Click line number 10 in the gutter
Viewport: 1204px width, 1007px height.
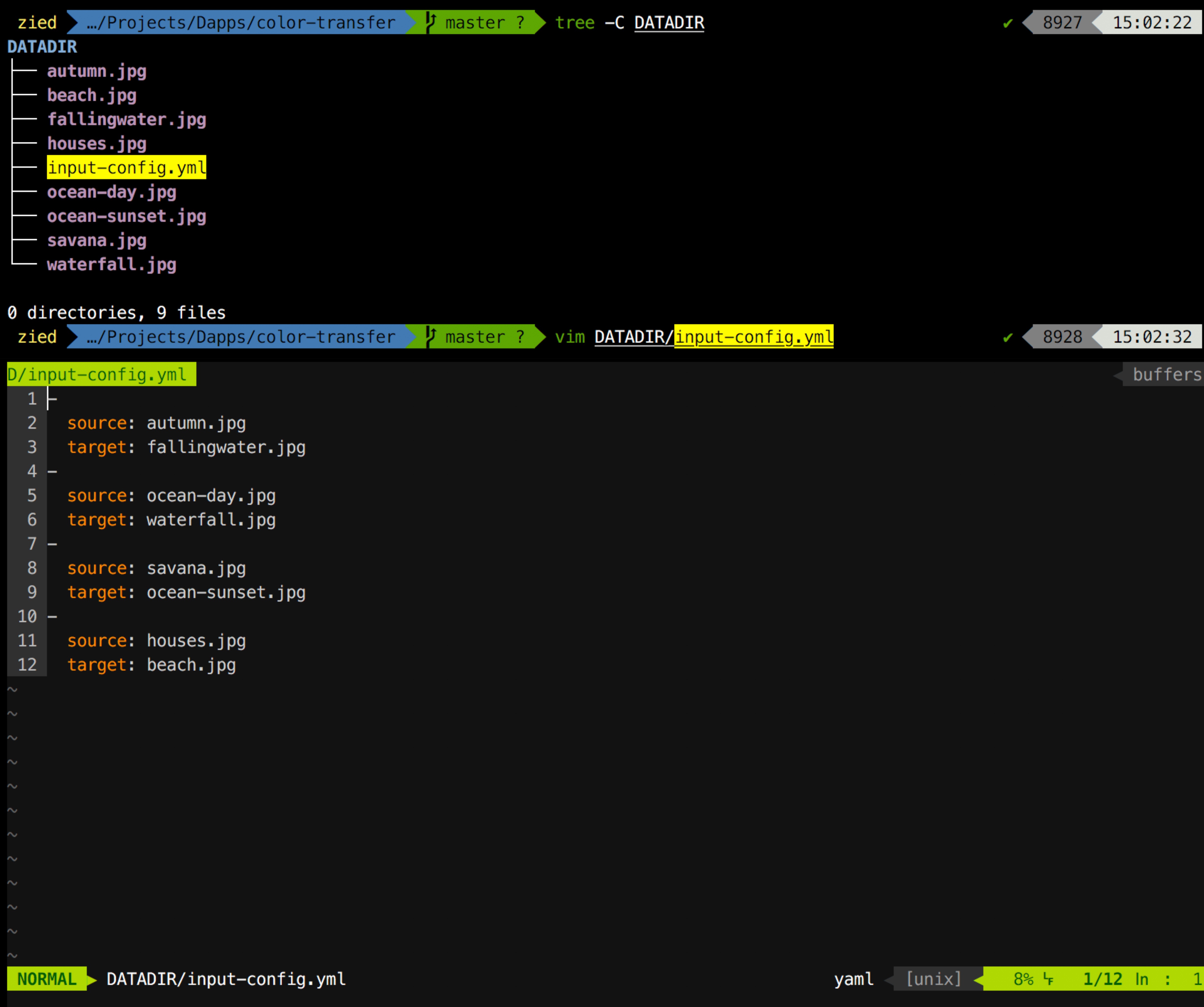click(x=27, y=616)
